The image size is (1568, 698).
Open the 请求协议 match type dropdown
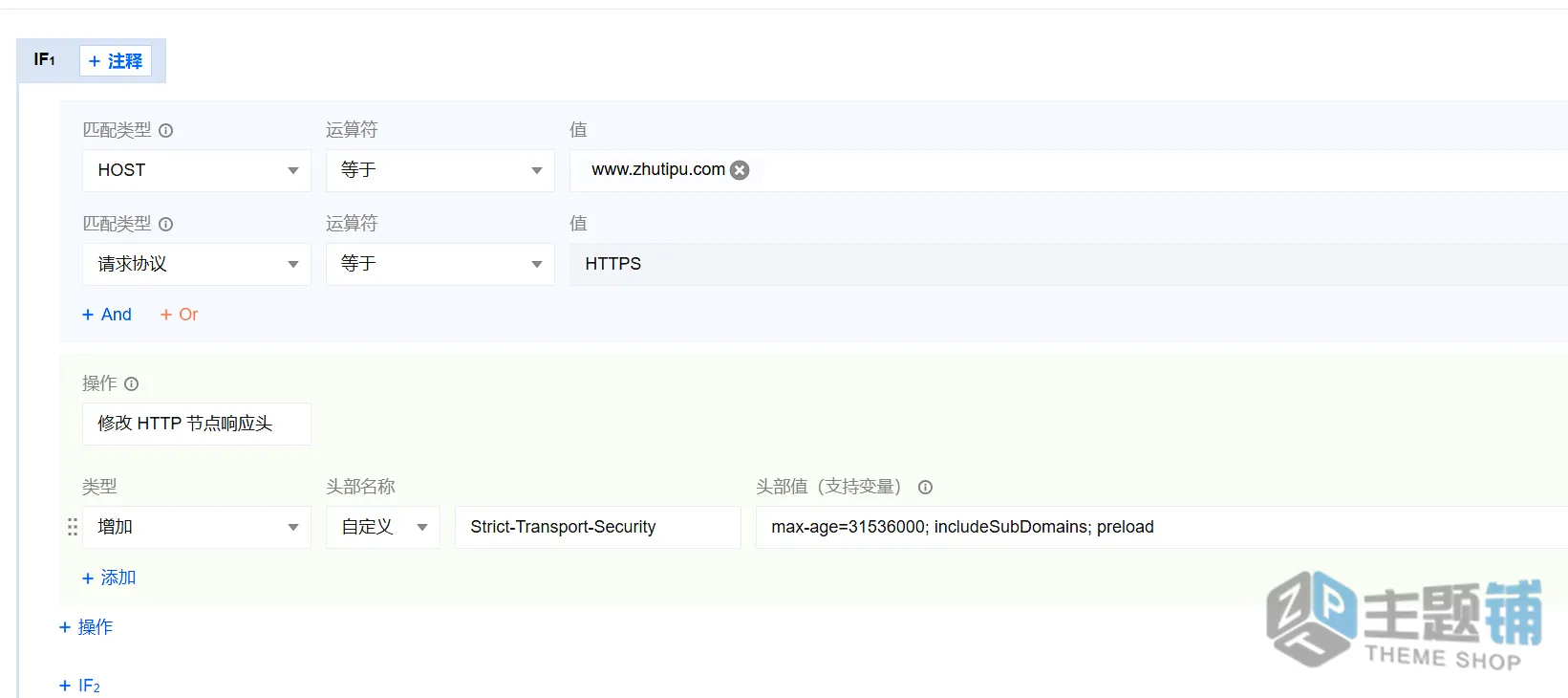tap(197, 264)
